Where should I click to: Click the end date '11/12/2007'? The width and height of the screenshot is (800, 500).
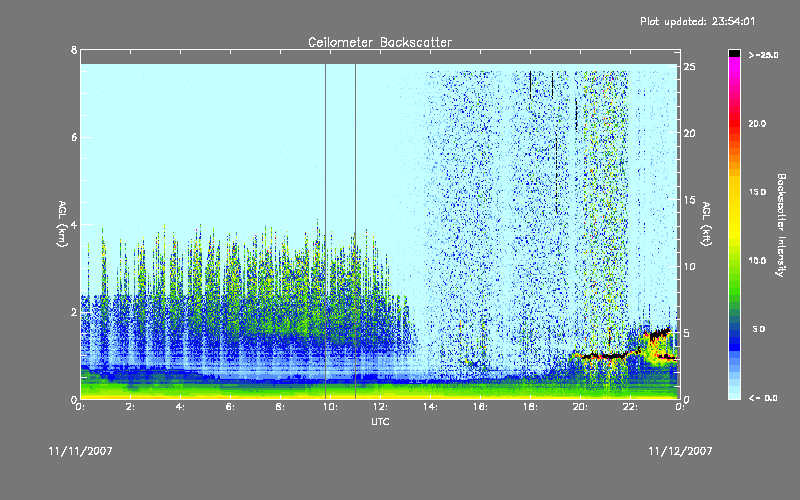coord(680,451)
